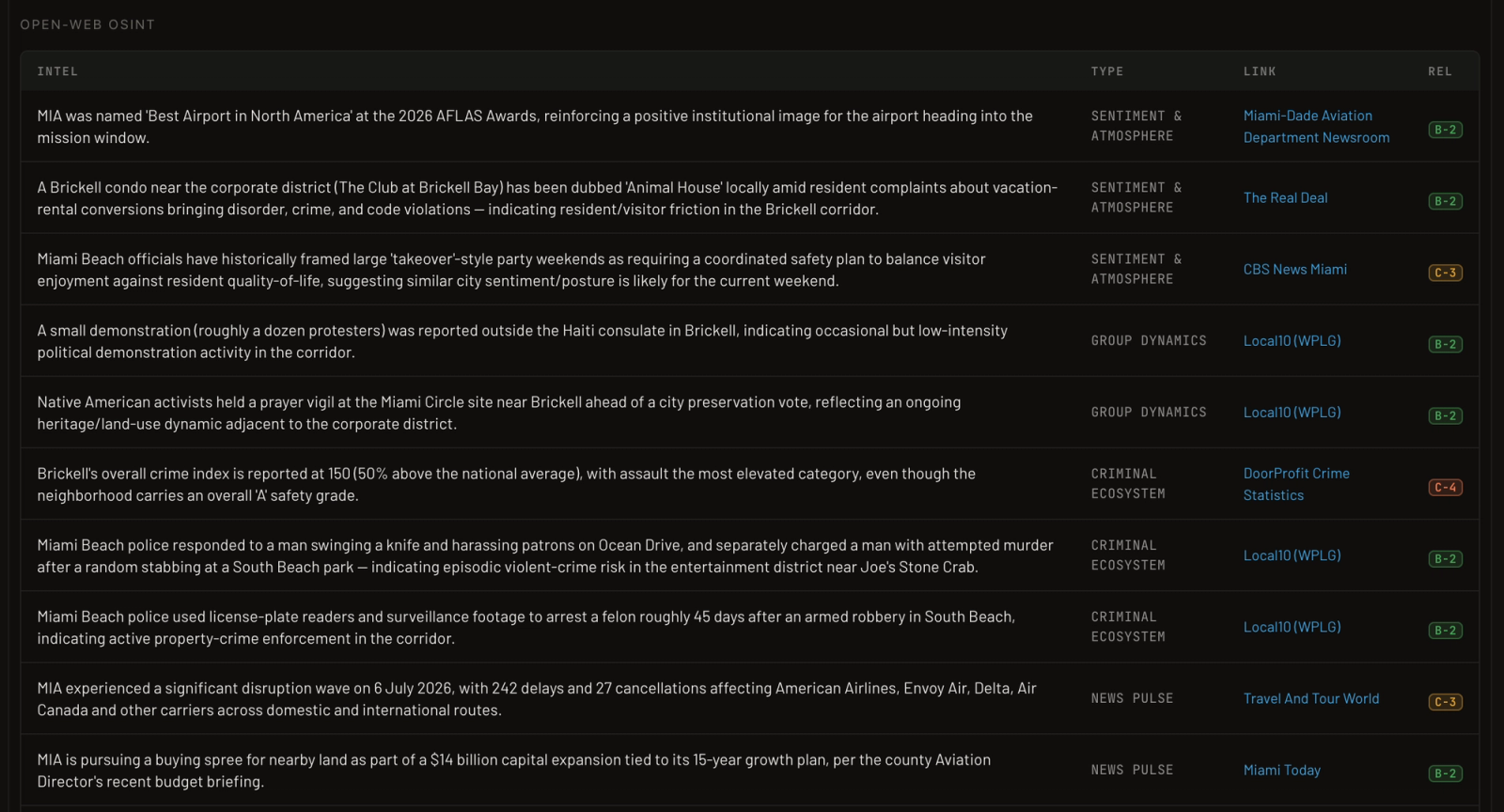Click SENTIMENT & ATMOSPHERE type in AFLAS row
The height and width of the screenshot is (812, 1504).
(1136, 126)
